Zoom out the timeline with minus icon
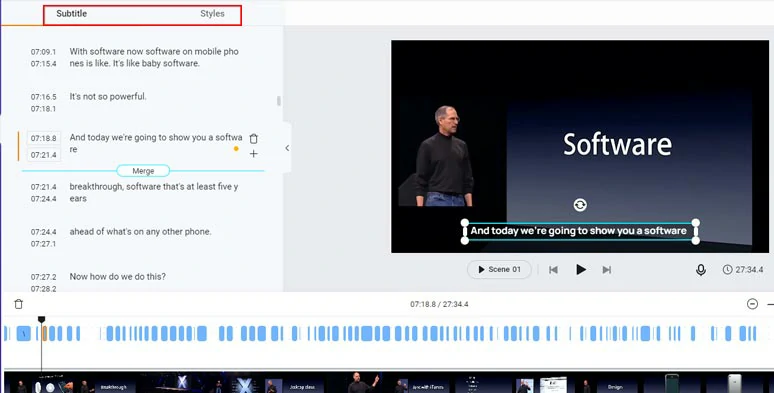Screen dimensions: 774x393 [752, 304]
